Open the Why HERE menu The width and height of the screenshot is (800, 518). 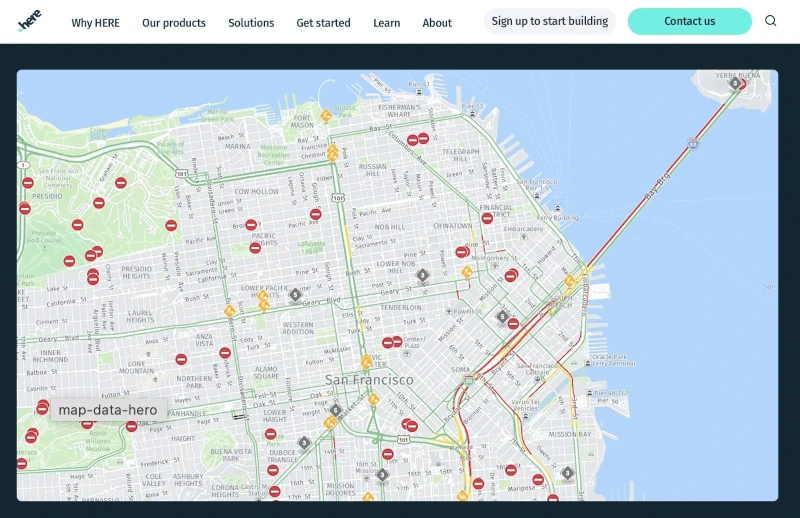click(95, 23)
